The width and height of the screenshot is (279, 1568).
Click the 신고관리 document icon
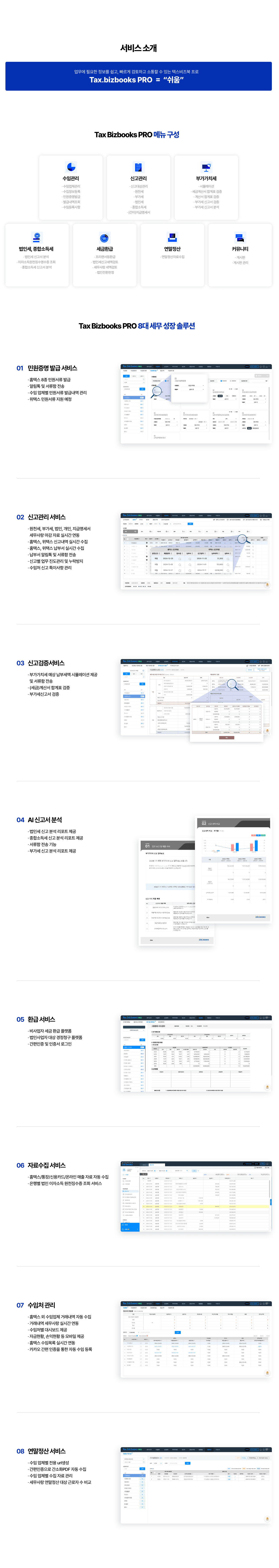point(139,167)
